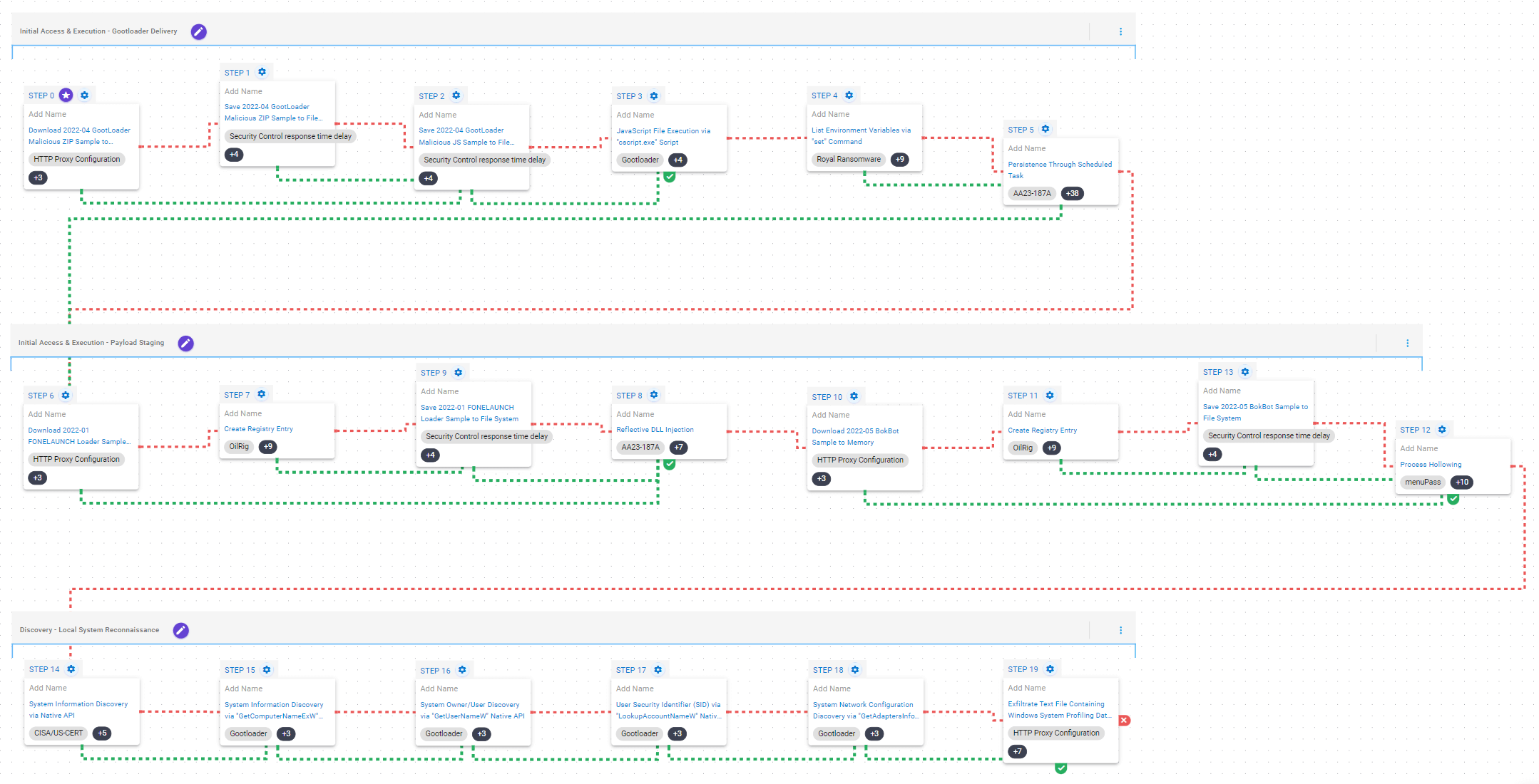Open the gear settings for STEP 12
The width and height of the screenshot is (1539, 784).
1442,429
